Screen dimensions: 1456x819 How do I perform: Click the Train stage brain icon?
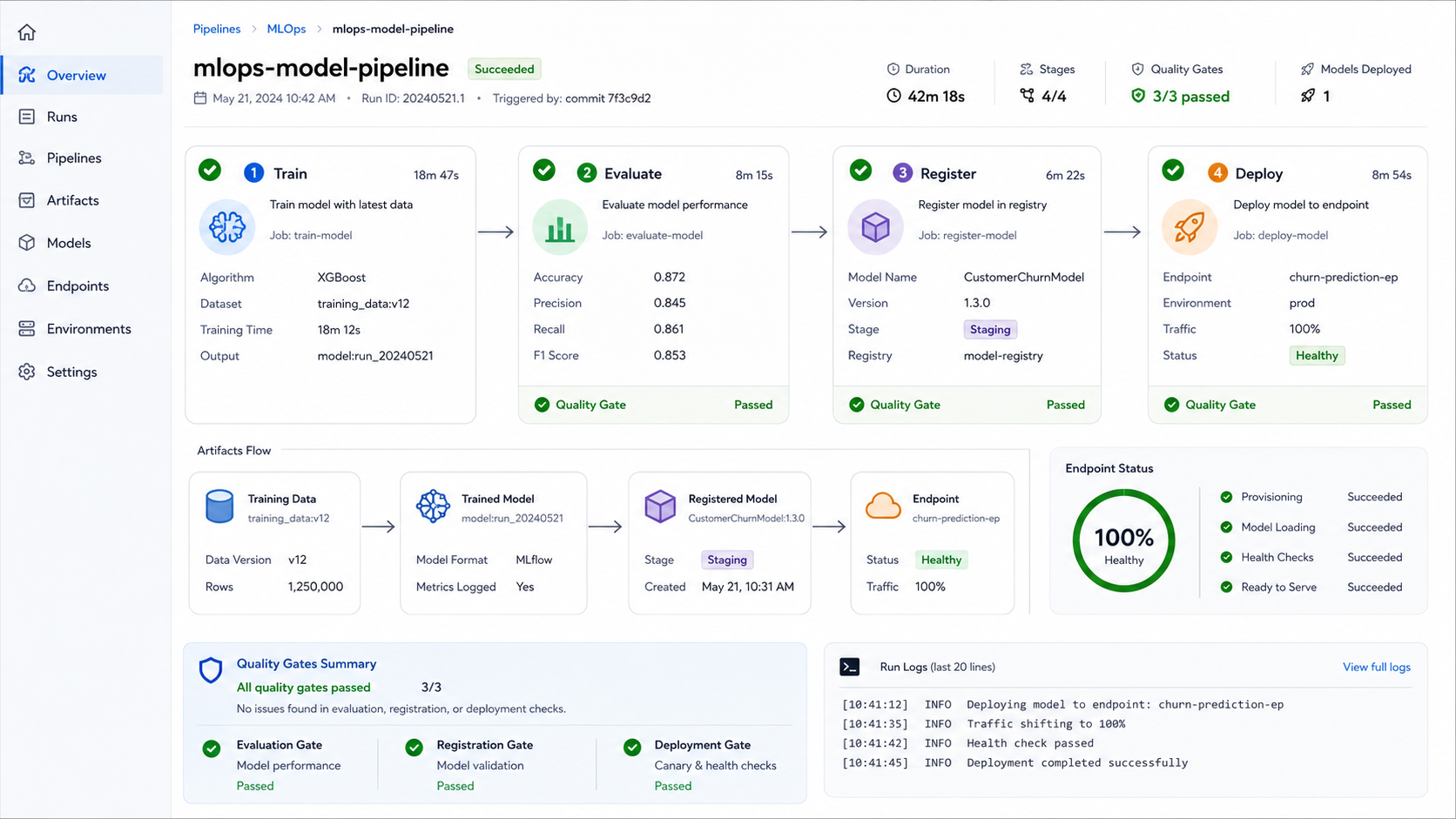pyautogui.click(x=227, y=227)
